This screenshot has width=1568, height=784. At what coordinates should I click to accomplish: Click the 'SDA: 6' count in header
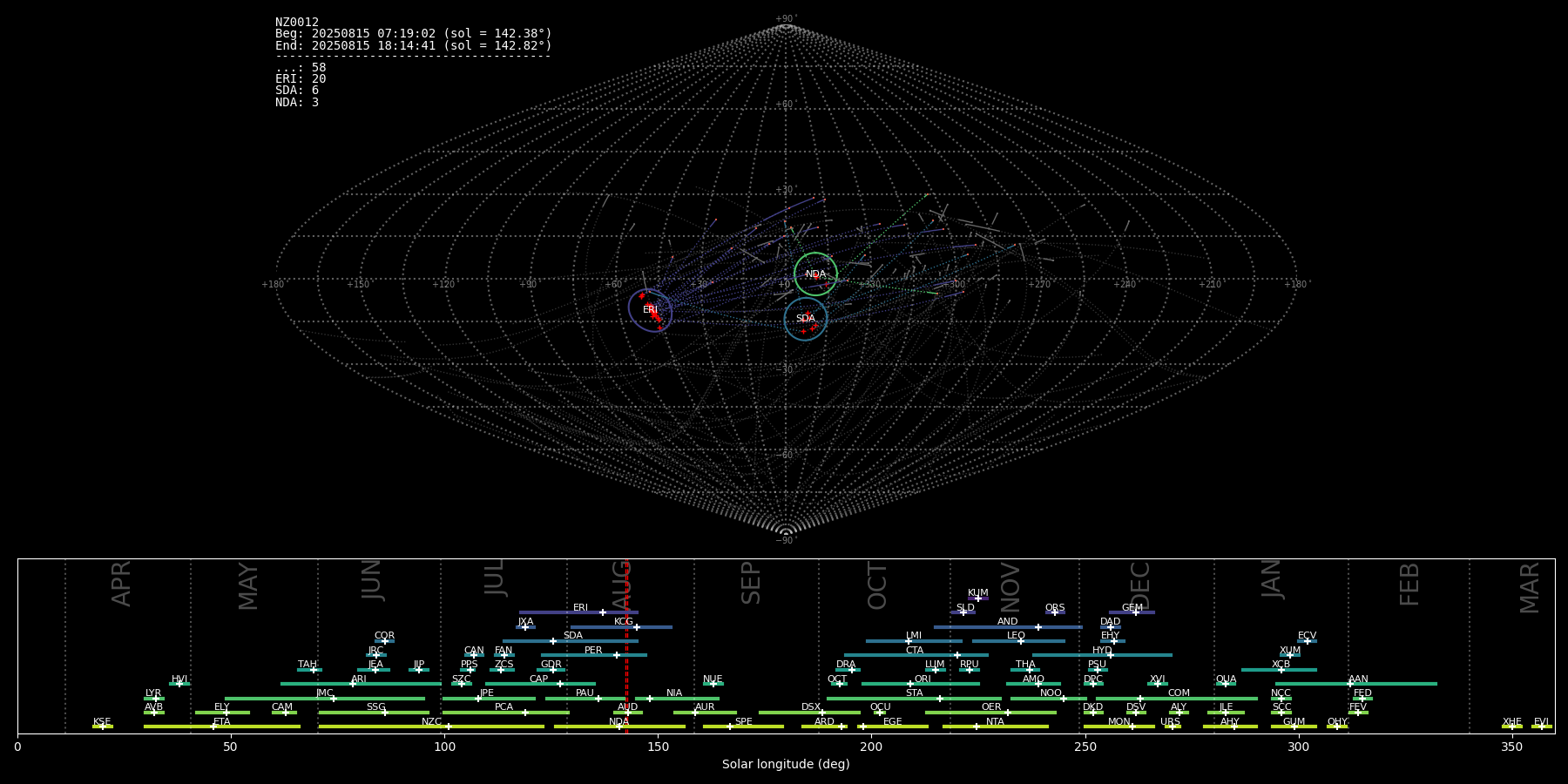(297, 91)
